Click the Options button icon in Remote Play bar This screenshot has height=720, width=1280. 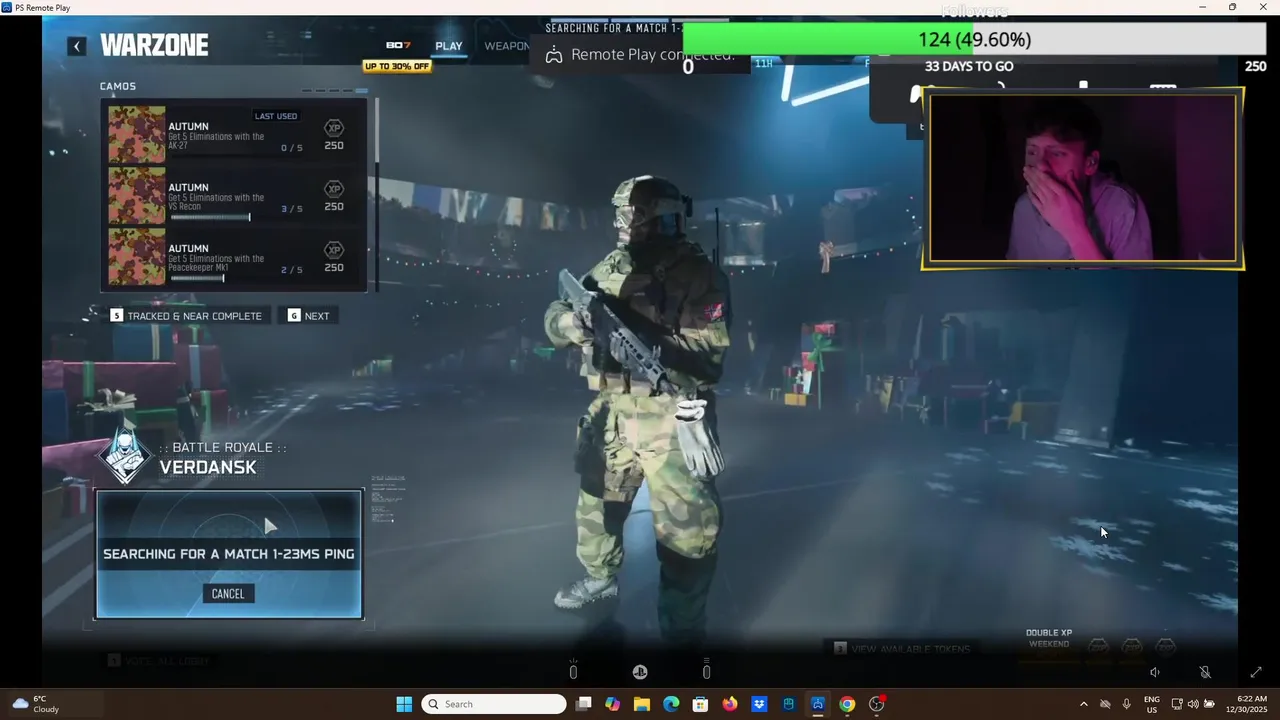pos(706,671)
